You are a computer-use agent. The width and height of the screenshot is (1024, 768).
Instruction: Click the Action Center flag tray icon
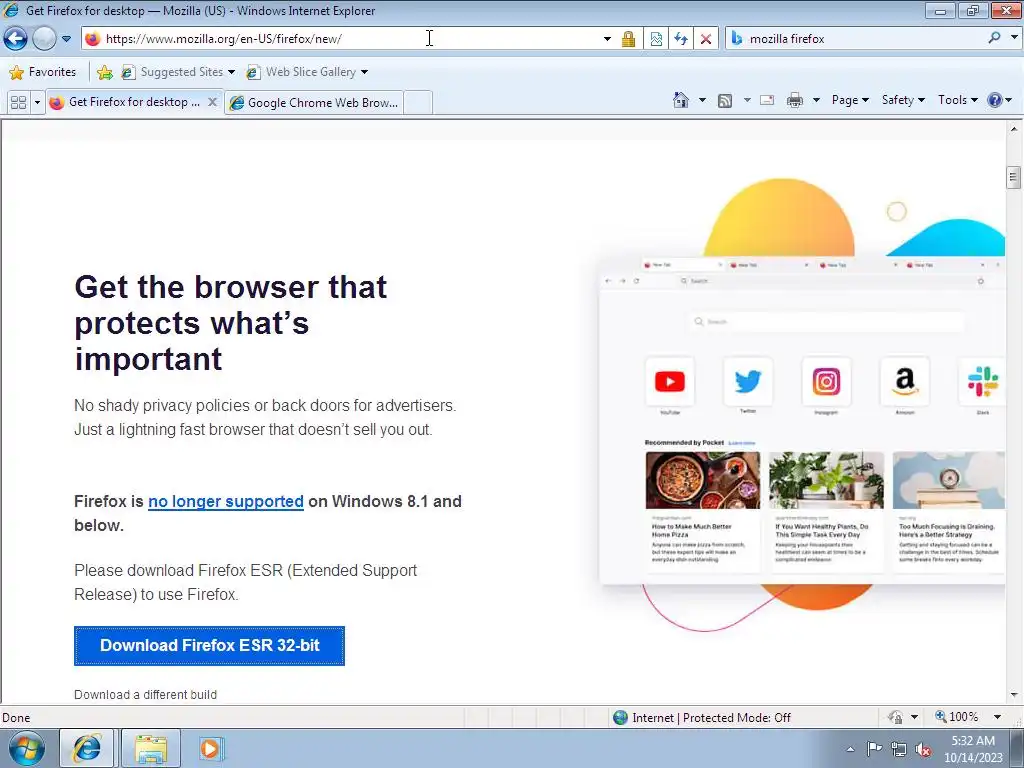coord(874,749)
